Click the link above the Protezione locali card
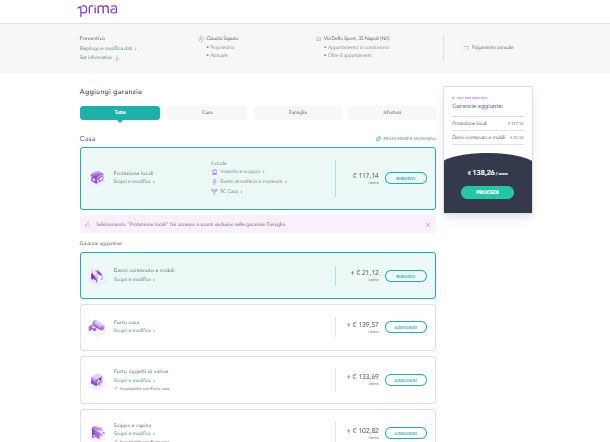Screen dimensions: 610x442 click(406, 139)
